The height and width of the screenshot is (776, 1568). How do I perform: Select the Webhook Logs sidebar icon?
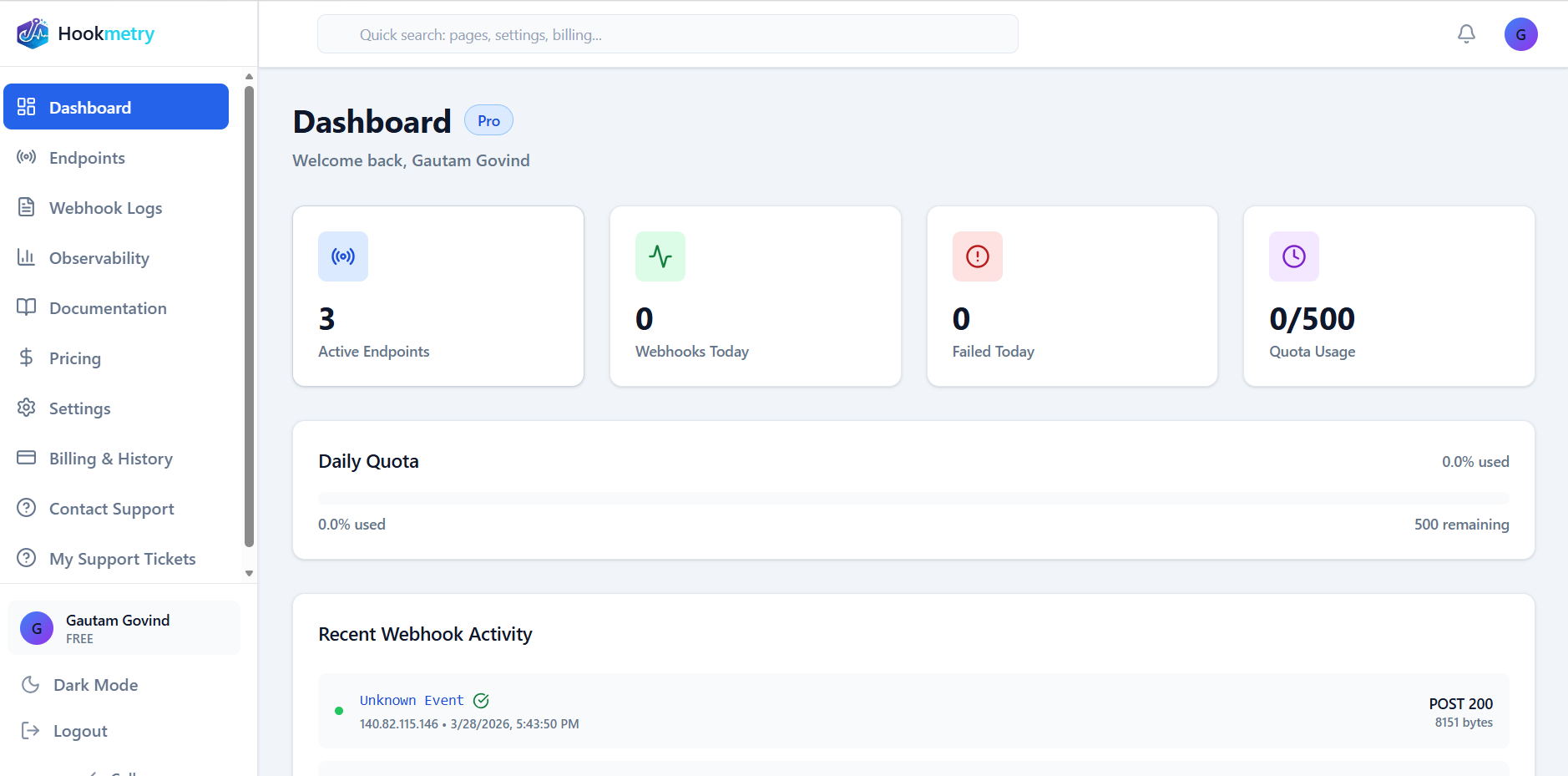coord(27,207)
